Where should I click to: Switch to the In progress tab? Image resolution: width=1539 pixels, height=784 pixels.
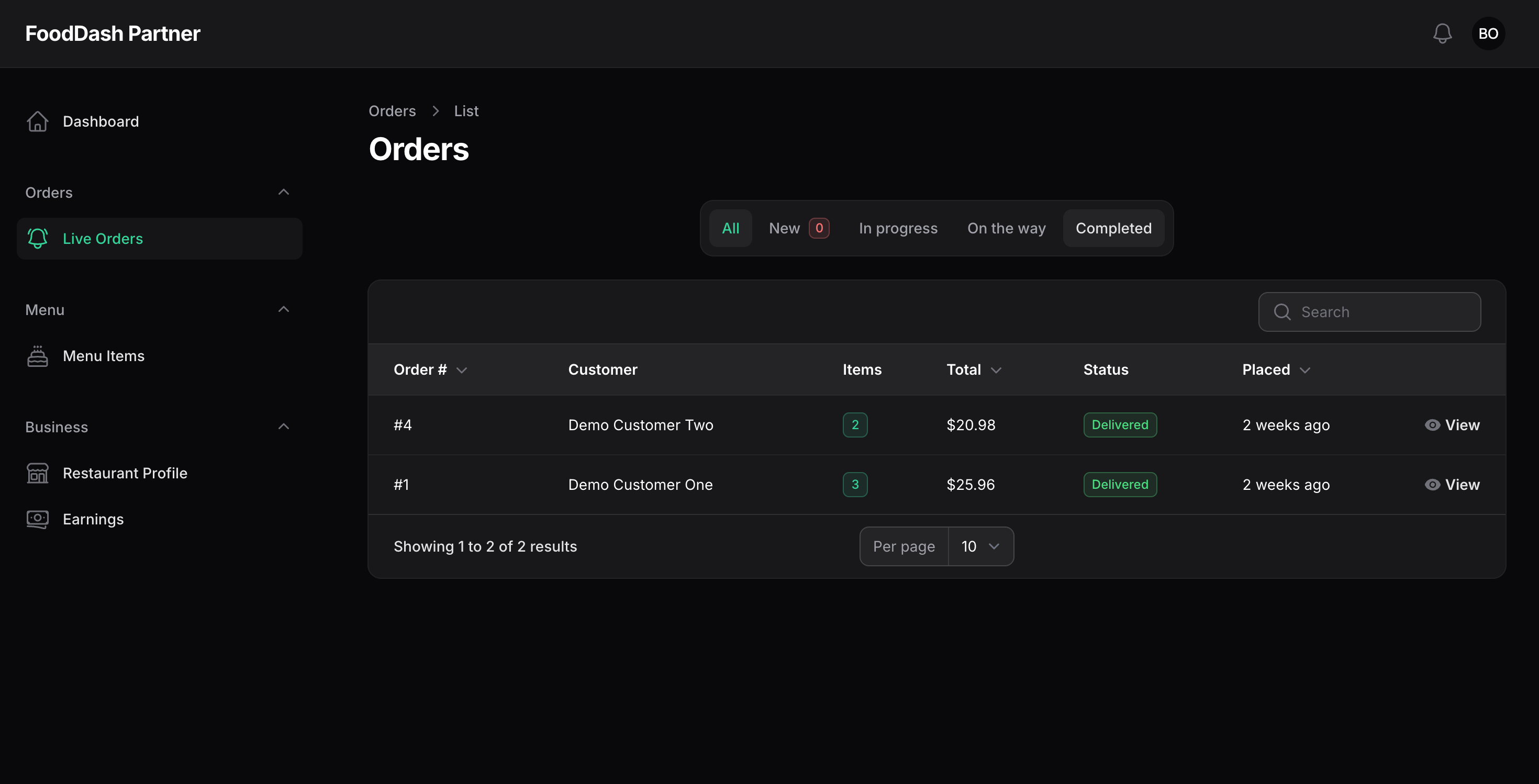(x=898, y=228)
